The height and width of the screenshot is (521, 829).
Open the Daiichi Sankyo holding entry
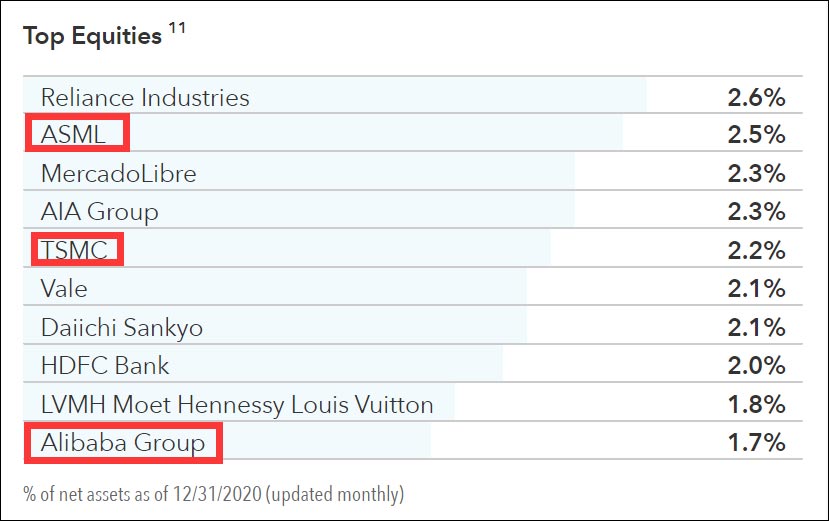click(122, 328)
